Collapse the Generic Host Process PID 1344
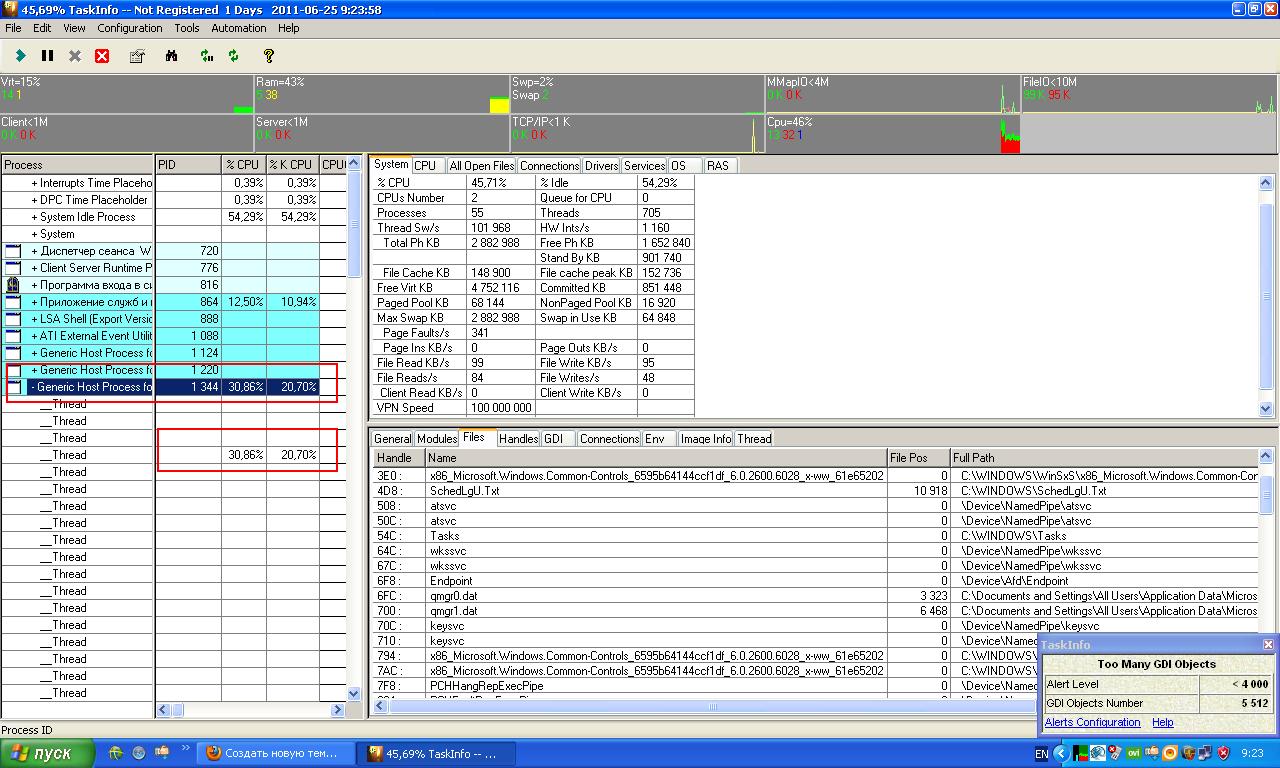Image resolution: width=1280 pixels, height=768 pixels. click(34, 387)
